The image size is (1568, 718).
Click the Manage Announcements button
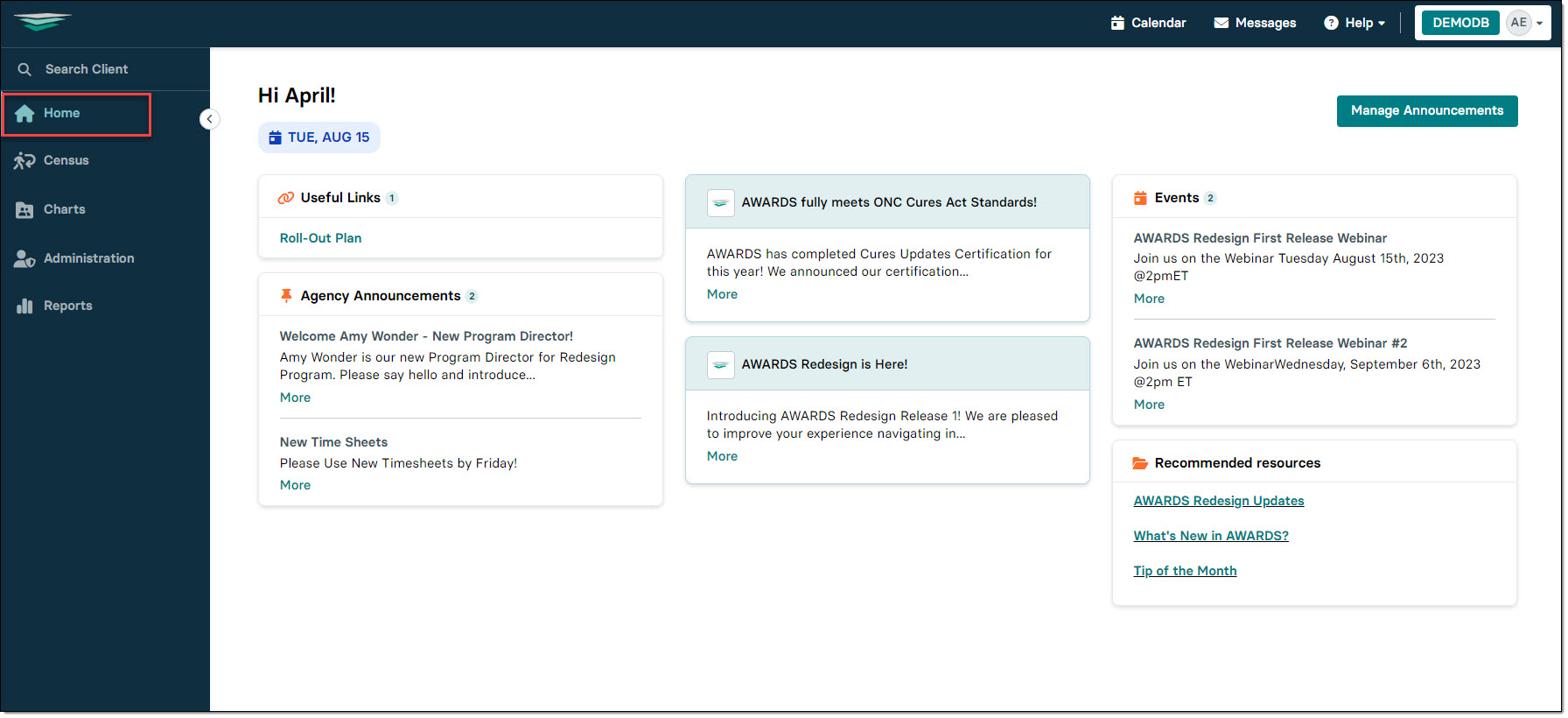point(1427,111)
